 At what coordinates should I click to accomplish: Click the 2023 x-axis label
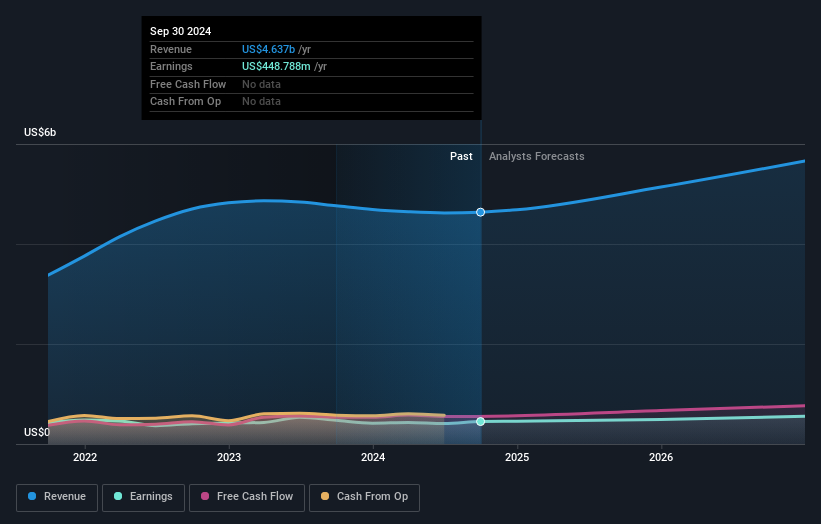point(229,457)
